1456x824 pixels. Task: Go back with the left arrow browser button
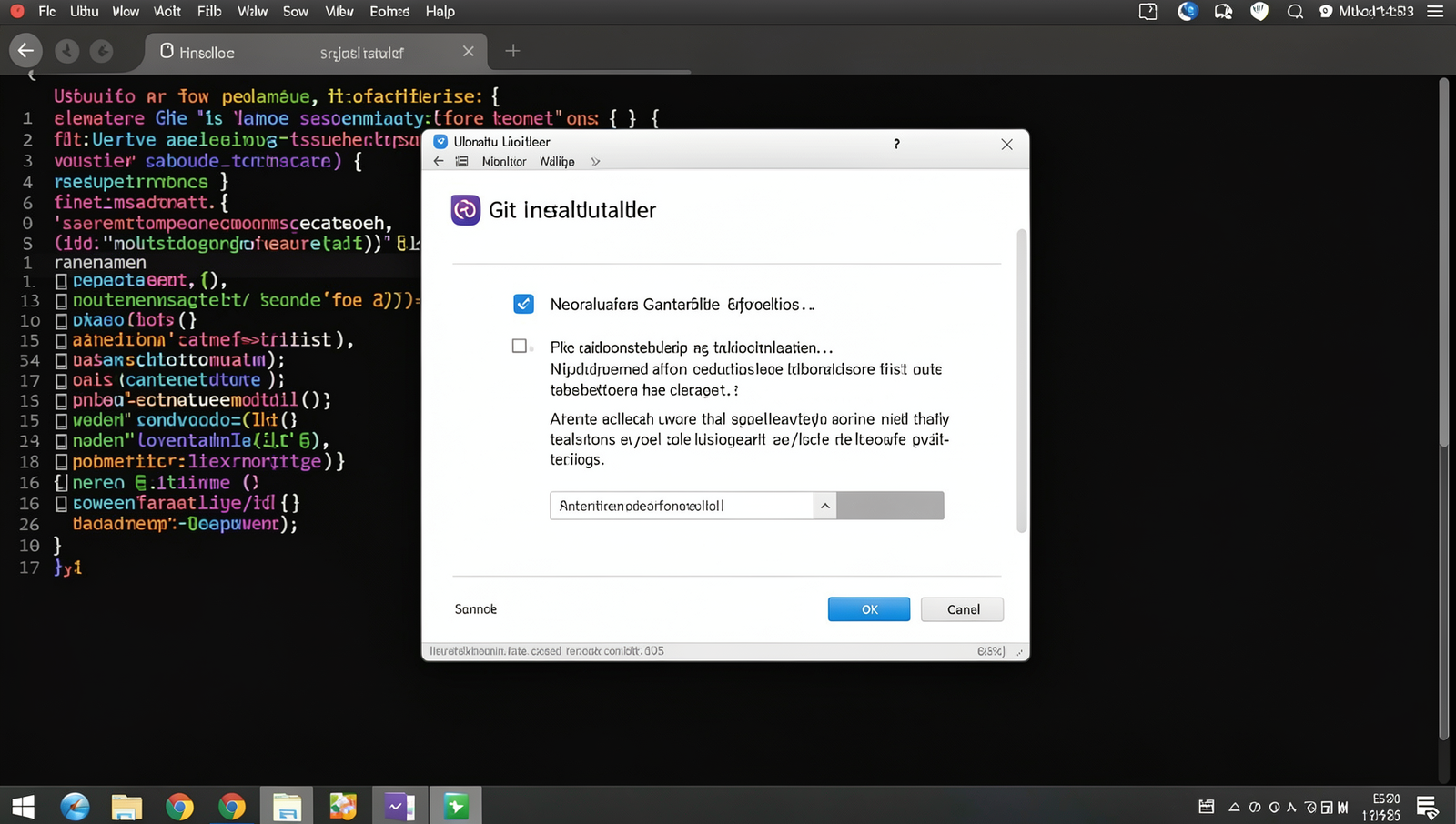(25, 51)
